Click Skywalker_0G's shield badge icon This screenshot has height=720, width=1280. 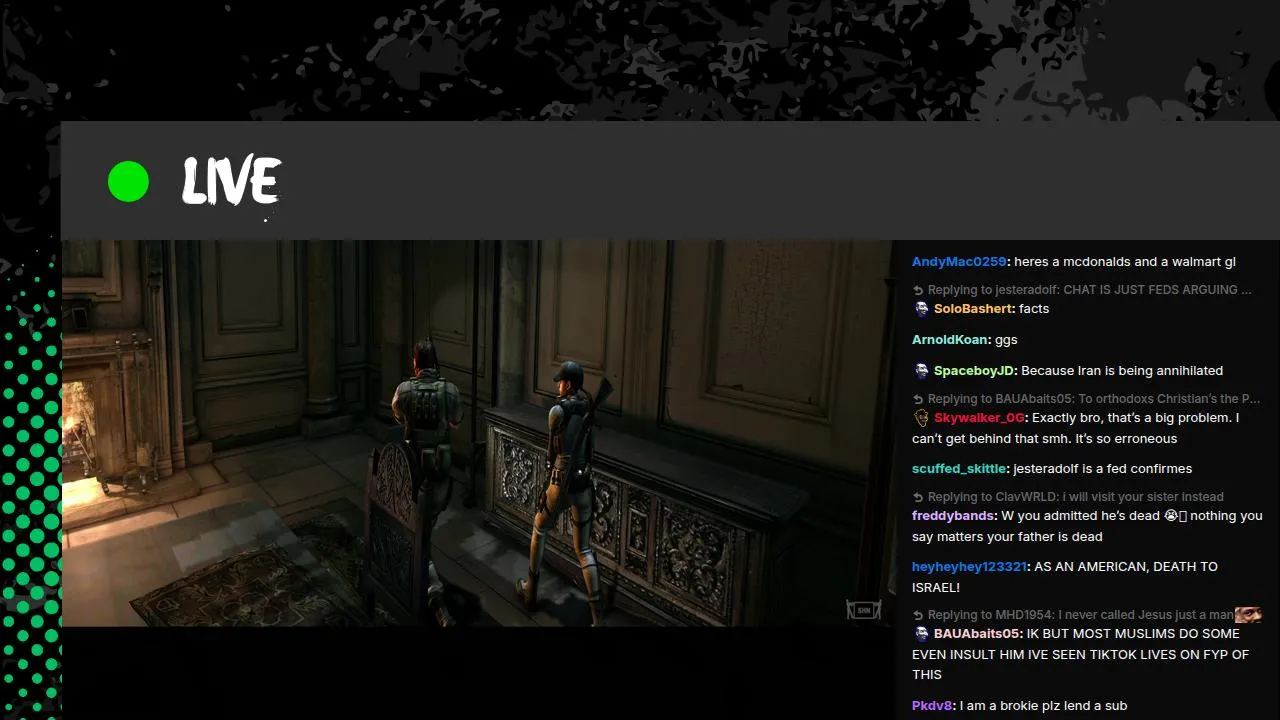921,418
